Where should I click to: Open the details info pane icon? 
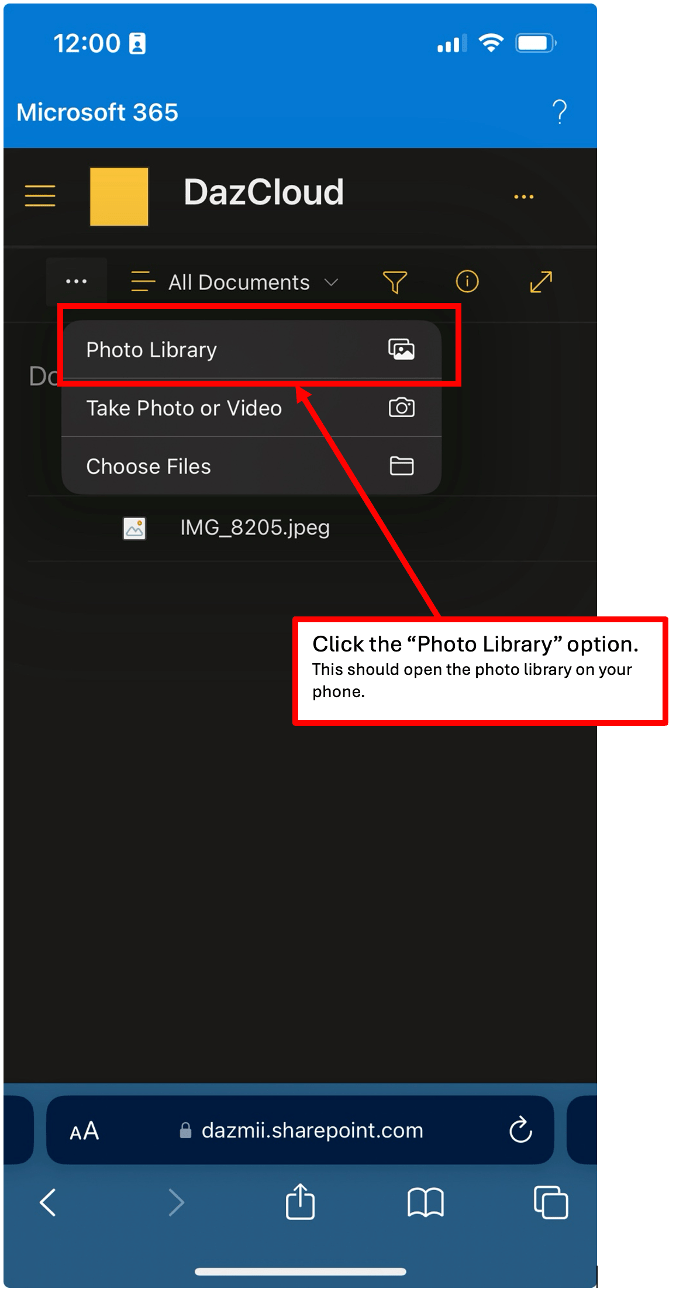pos(467,283)
